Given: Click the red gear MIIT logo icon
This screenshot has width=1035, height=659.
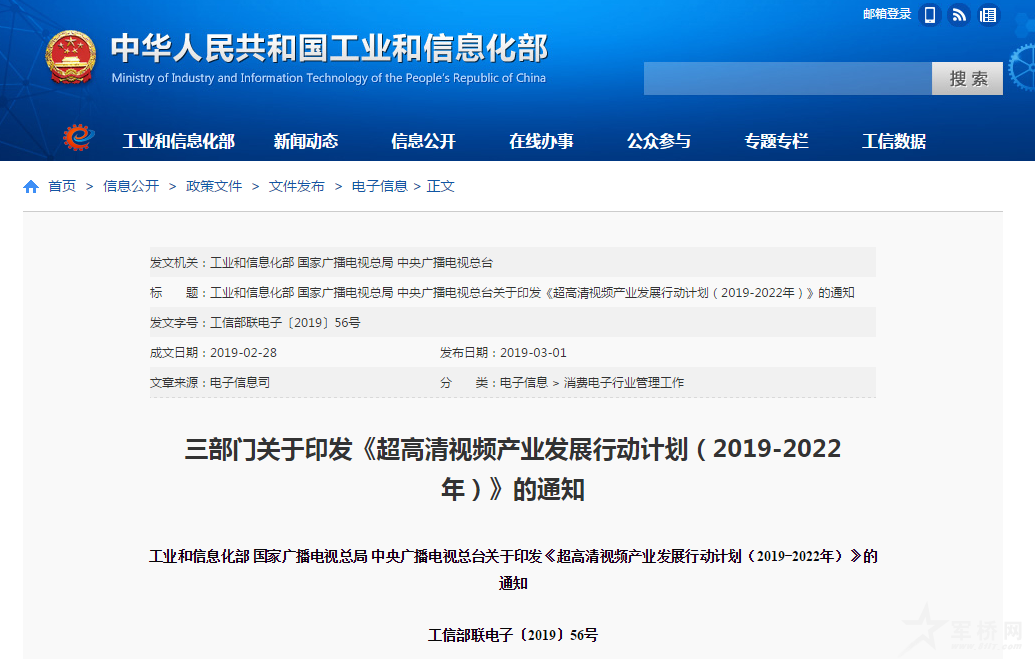Looking at the screenshot, I should 77,138.
